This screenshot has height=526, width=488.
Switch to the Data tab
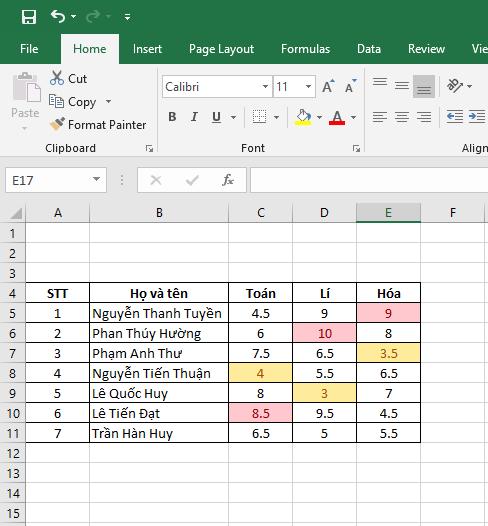click(x=369, y=49)
